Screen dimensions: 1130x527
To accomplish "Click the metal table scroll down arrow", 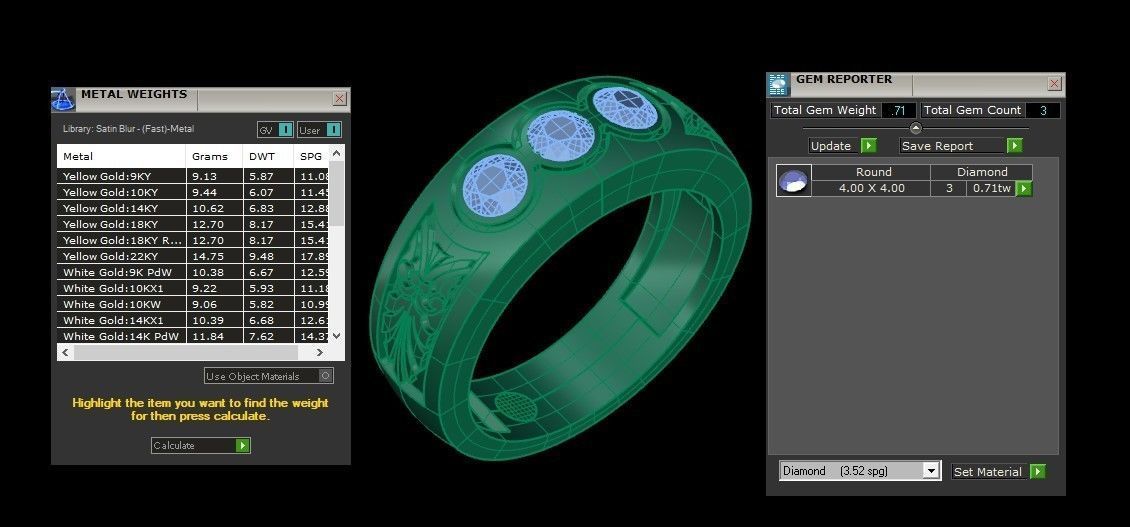I will tap(337, 335).
